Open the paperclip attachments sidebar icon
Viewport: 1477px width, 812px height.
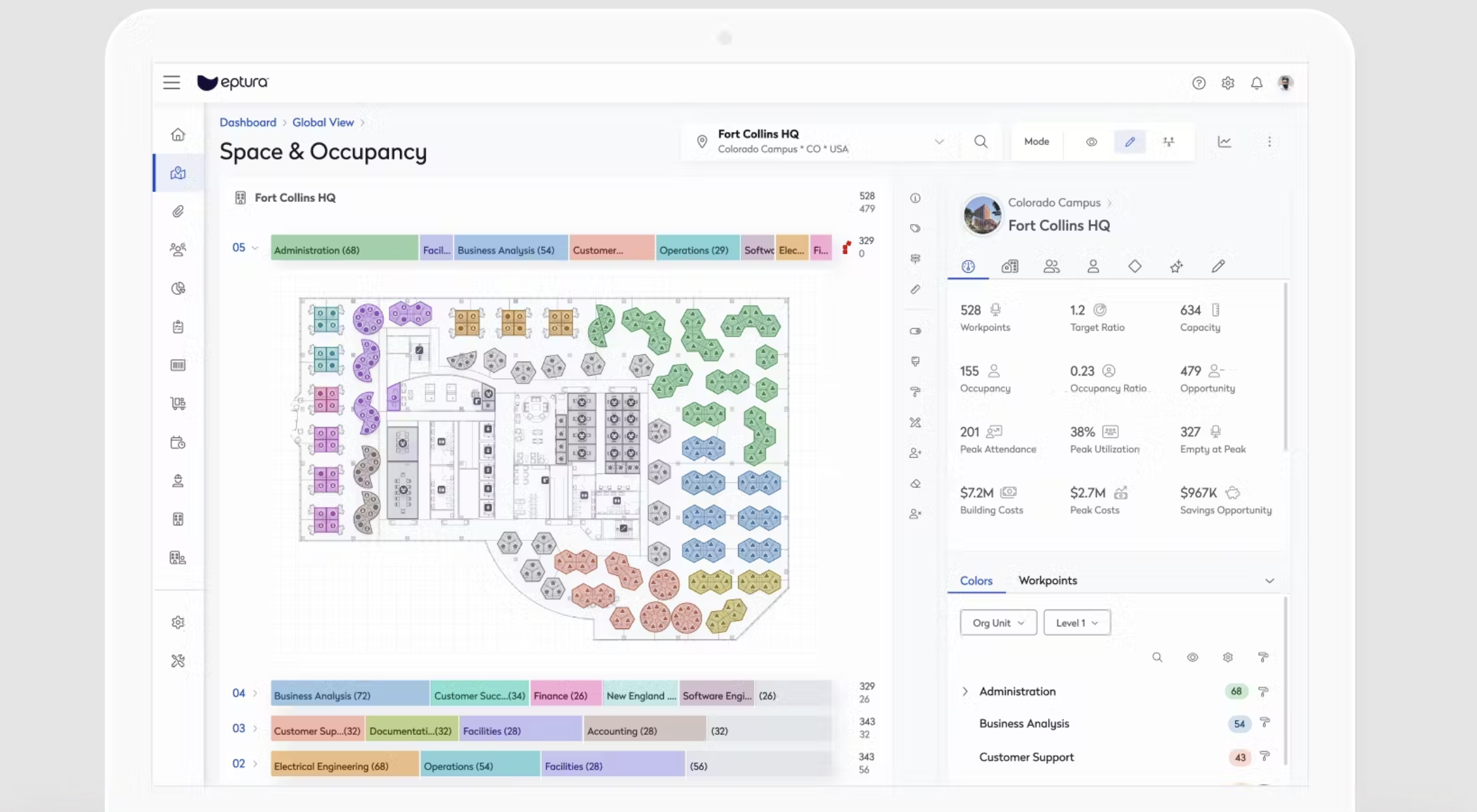click(x=178, y=211)
